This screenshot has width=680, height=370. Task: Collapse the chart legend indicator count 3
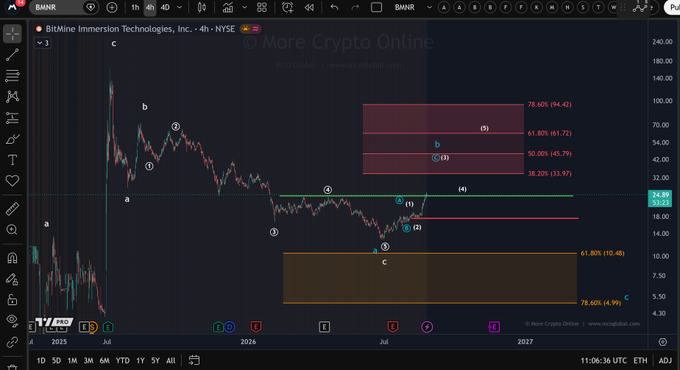pyautogui.click(x=43, y=43)
